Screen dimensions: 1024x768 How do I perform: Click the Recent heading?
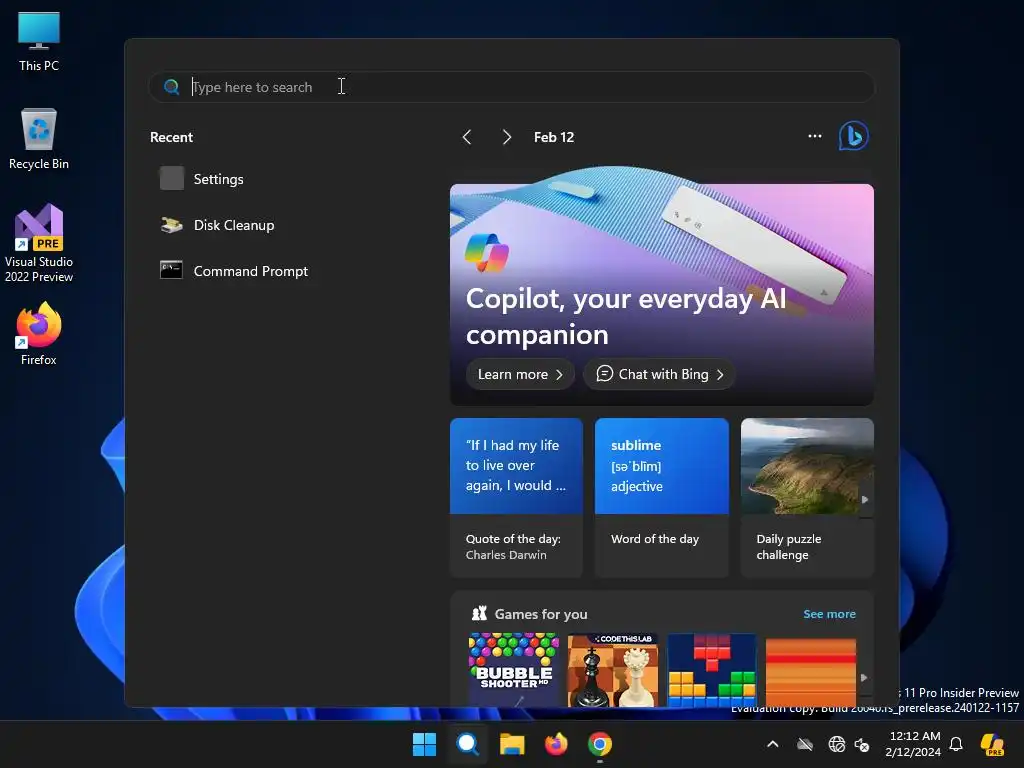click(x=171, y=137)
